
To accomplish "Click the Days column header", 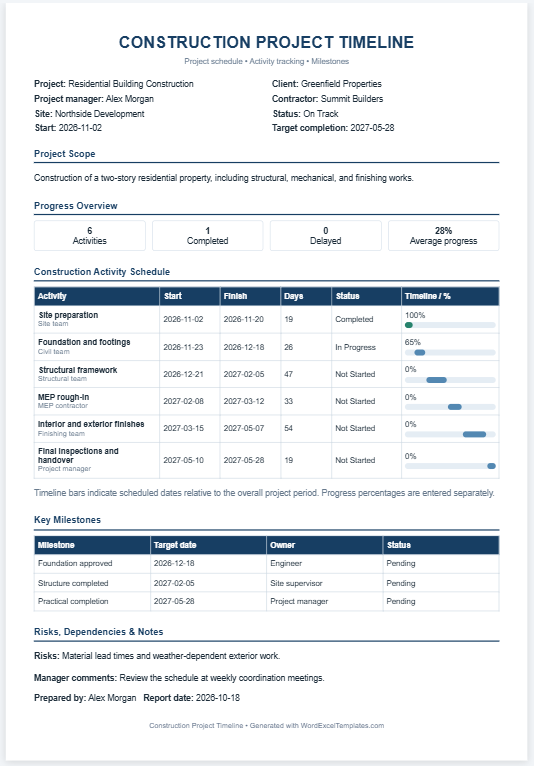I will click(306, 296).
